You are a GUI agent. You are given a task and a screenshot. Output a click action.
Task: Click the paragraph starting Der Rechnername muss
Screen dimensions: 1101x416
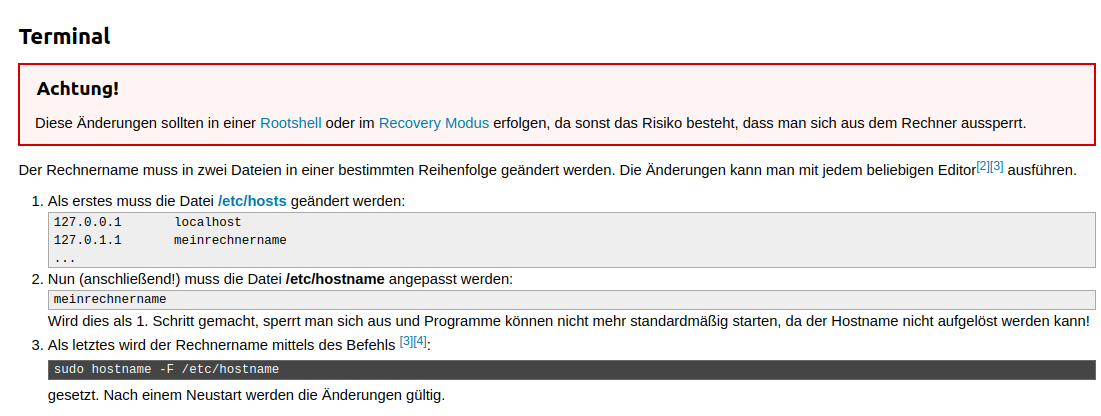point(400,170)
